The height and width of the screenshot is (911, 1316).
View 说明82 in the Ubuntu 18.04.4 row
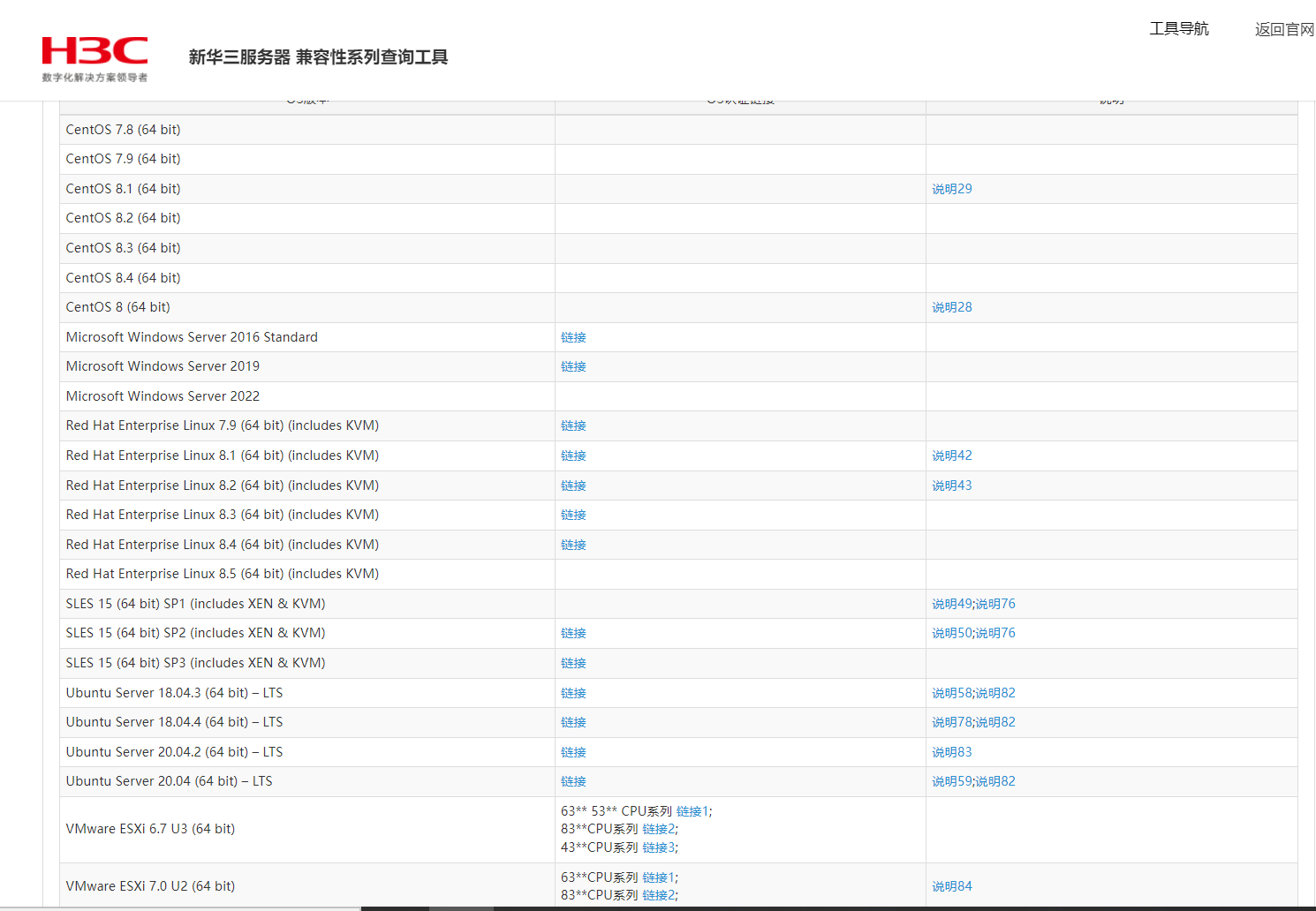click(x=995, y=722)
